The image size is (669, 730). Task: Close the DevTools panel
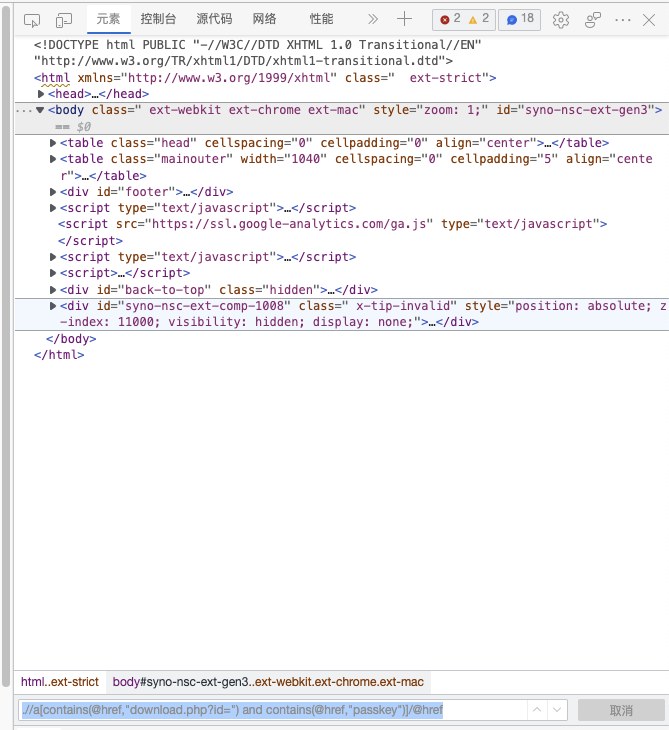coord(649,19)
